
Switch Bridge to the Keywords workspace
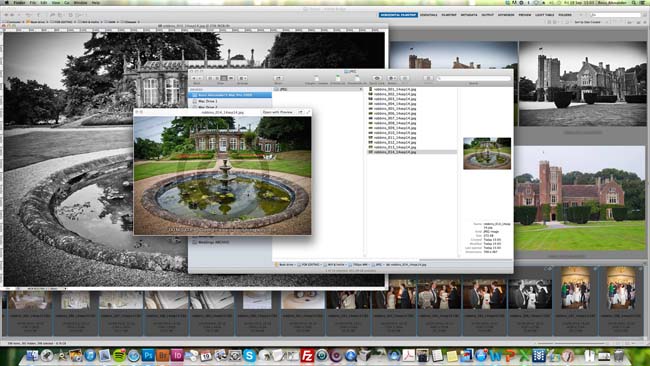tap(506, 15)
